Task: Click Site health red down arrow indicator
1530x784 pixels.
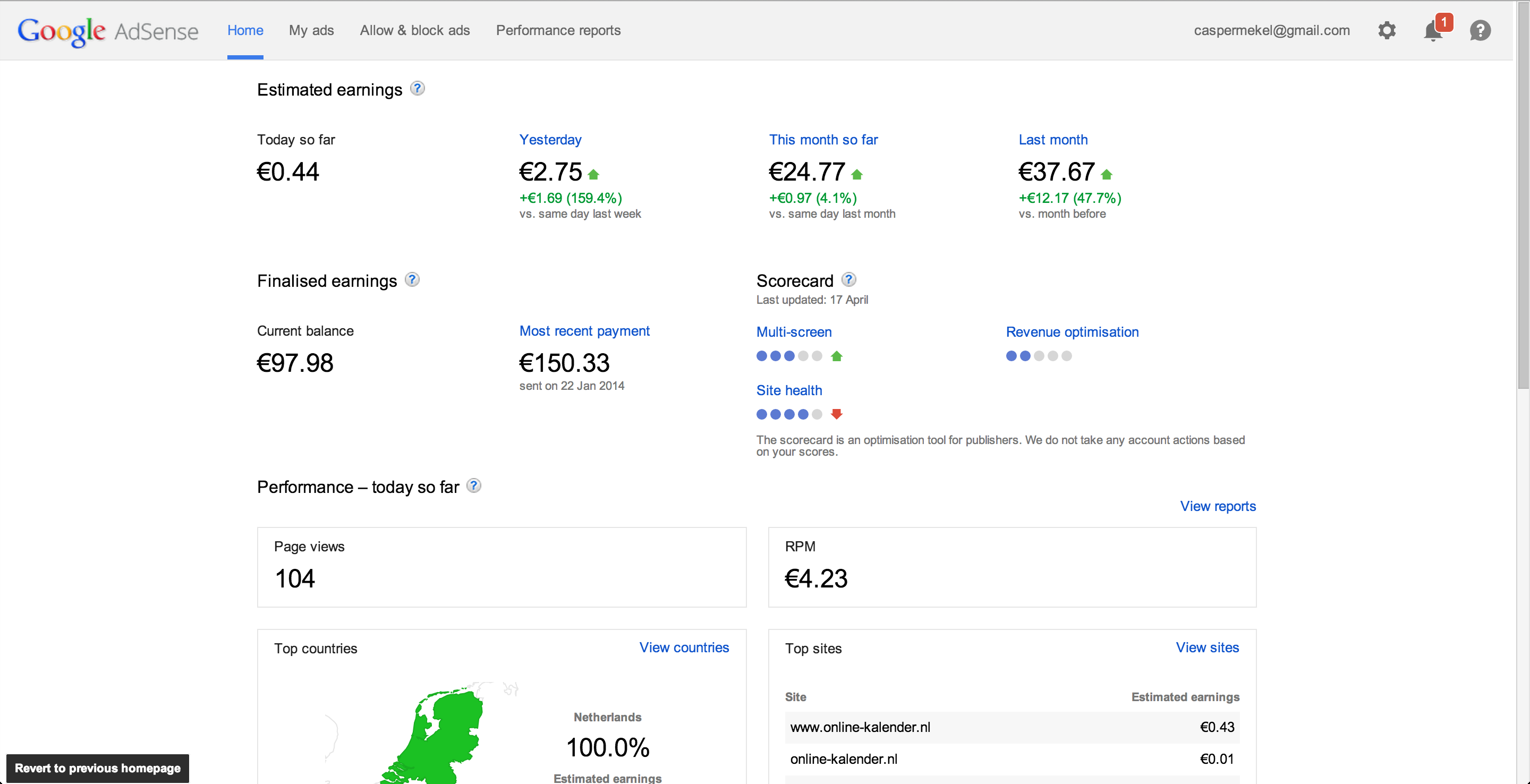Action: point(837,414)
